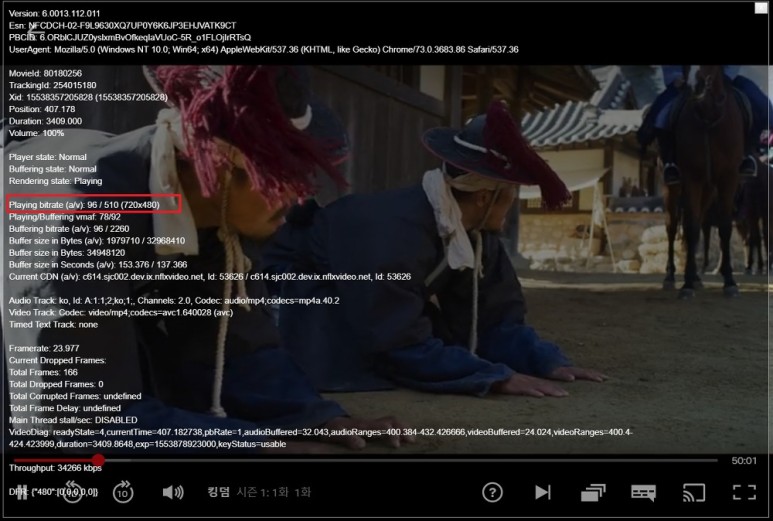Select the VideoDiag readyState line
This screenshot has height=521, width=773.
tap(320, 438)
